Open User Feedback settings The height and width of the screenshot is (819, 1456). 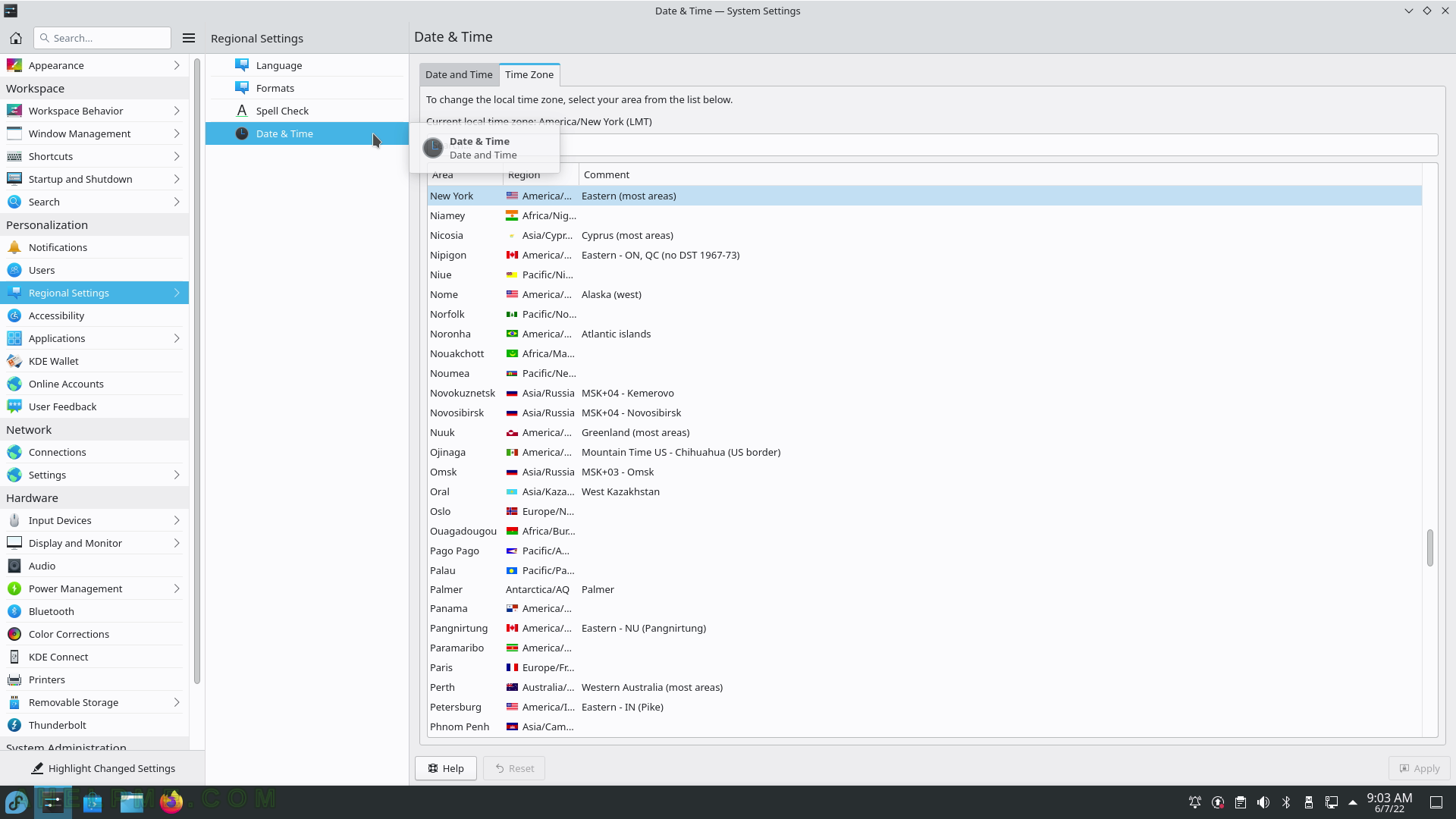click(94, 406)
